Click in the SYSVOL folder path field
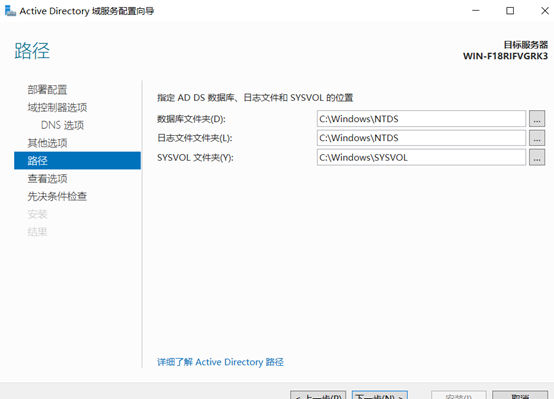This screenshot has width=554, height=399. click(421, 157)
